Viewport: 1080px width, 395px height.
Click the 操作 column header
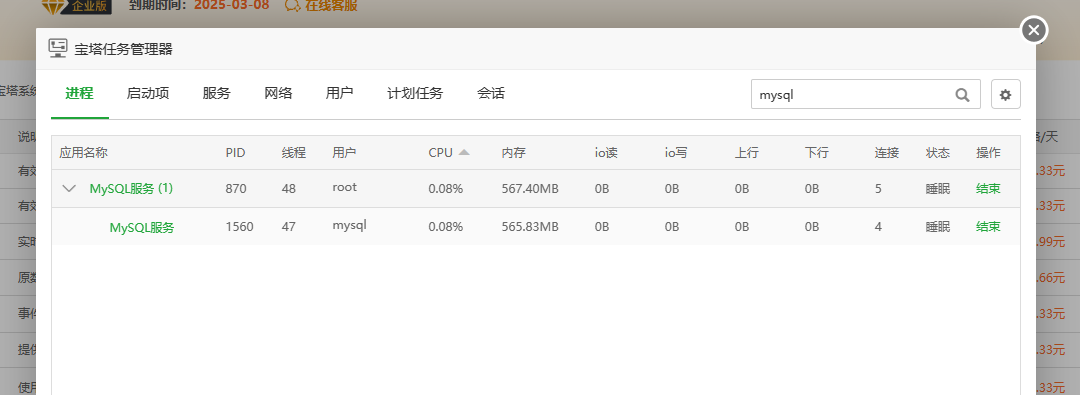[x=988, y=153]
